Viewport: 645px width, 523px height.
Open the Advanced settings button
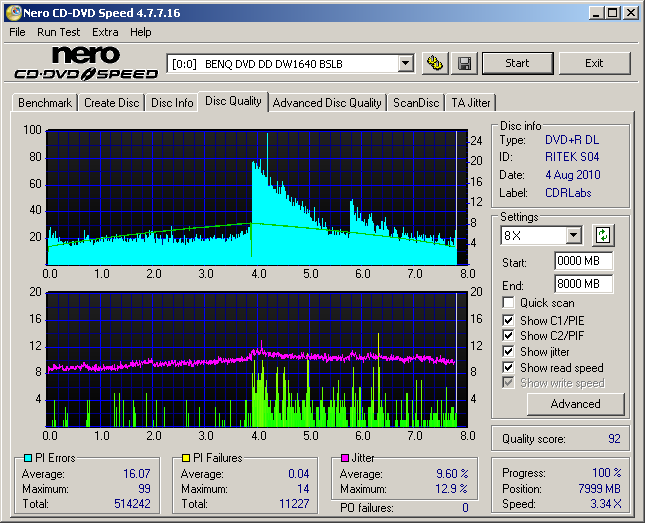(575, 404)
